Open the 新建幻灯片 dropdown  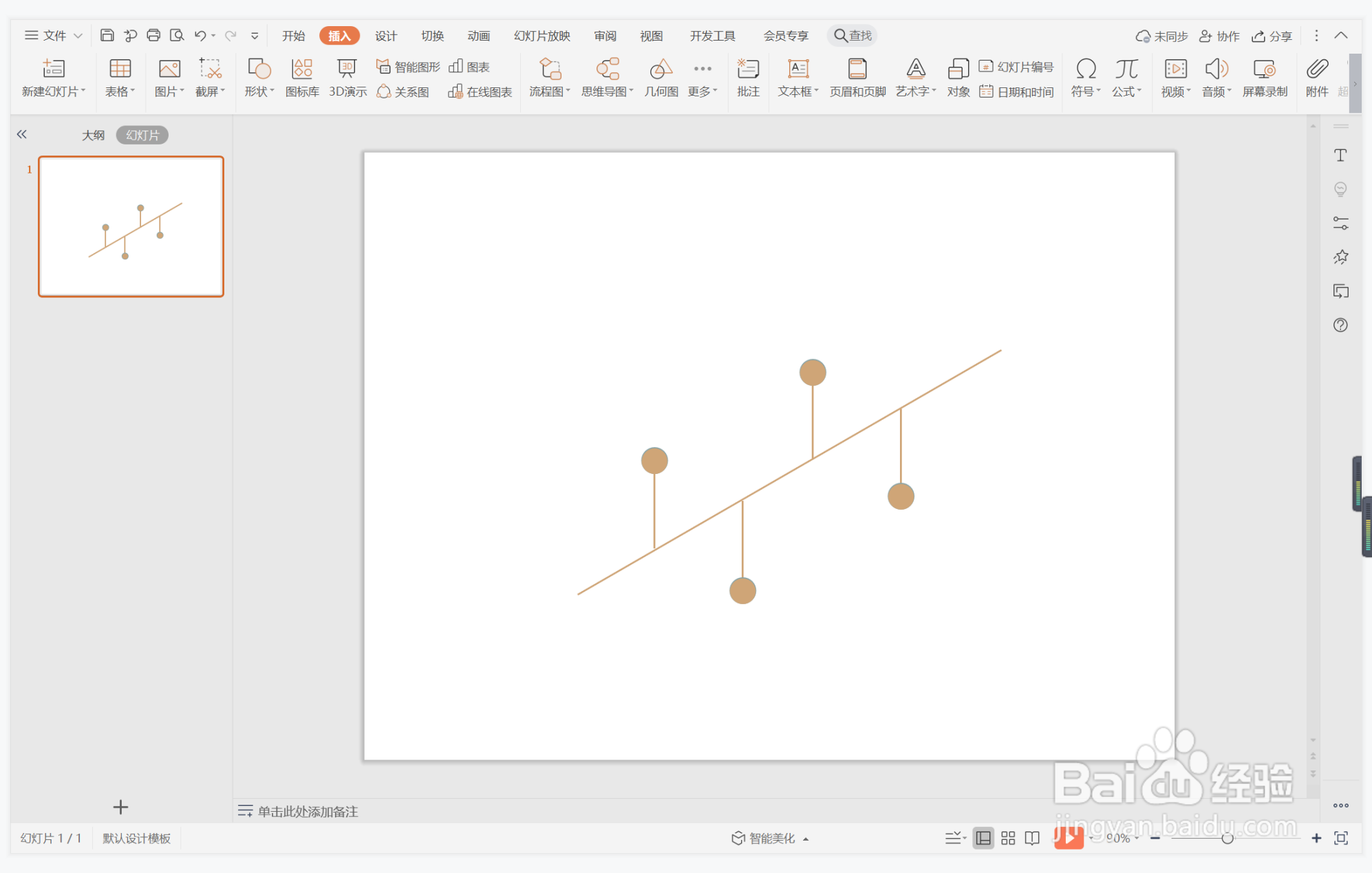(54, 91)
